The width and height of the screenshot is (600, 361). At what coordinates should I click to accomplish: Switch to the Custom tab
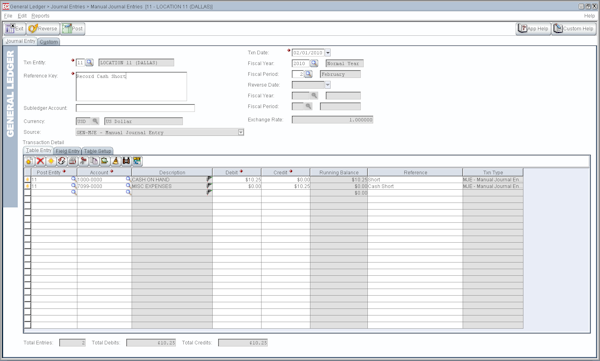click(x=49, y=42)
